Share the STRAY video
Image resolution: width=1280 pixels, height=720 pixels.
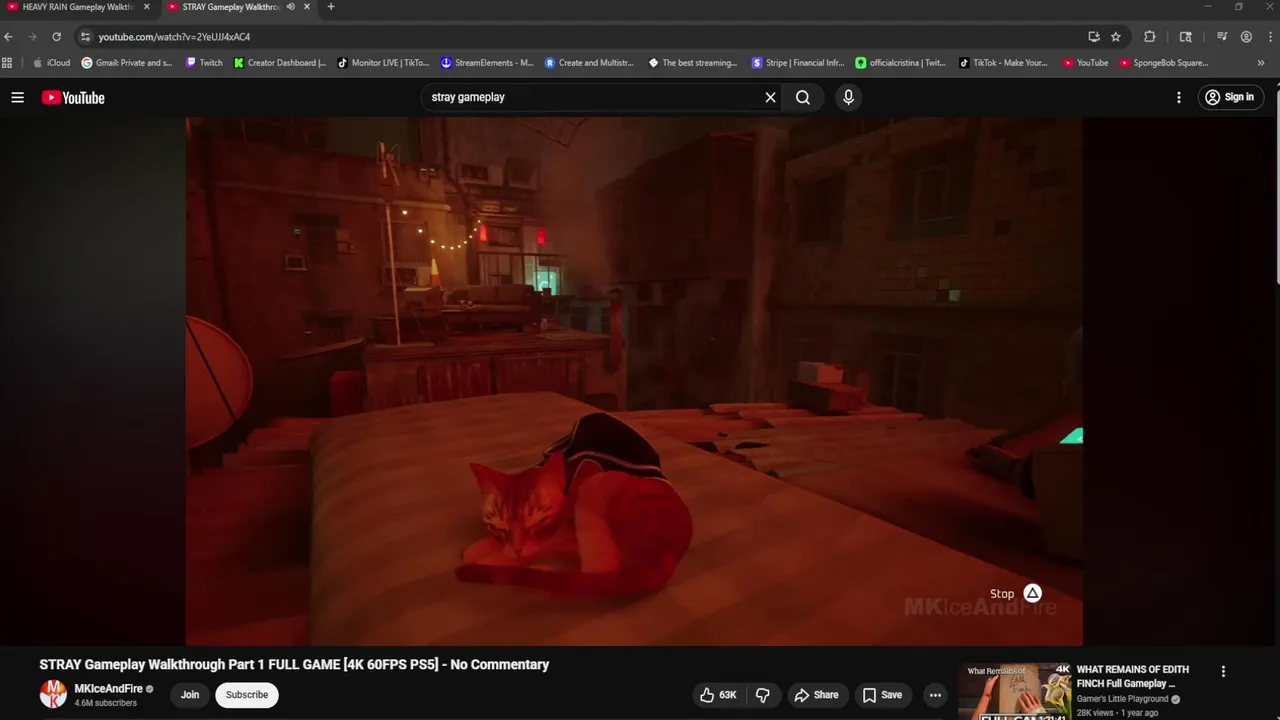pyautogui.click(x=815, y=695)
